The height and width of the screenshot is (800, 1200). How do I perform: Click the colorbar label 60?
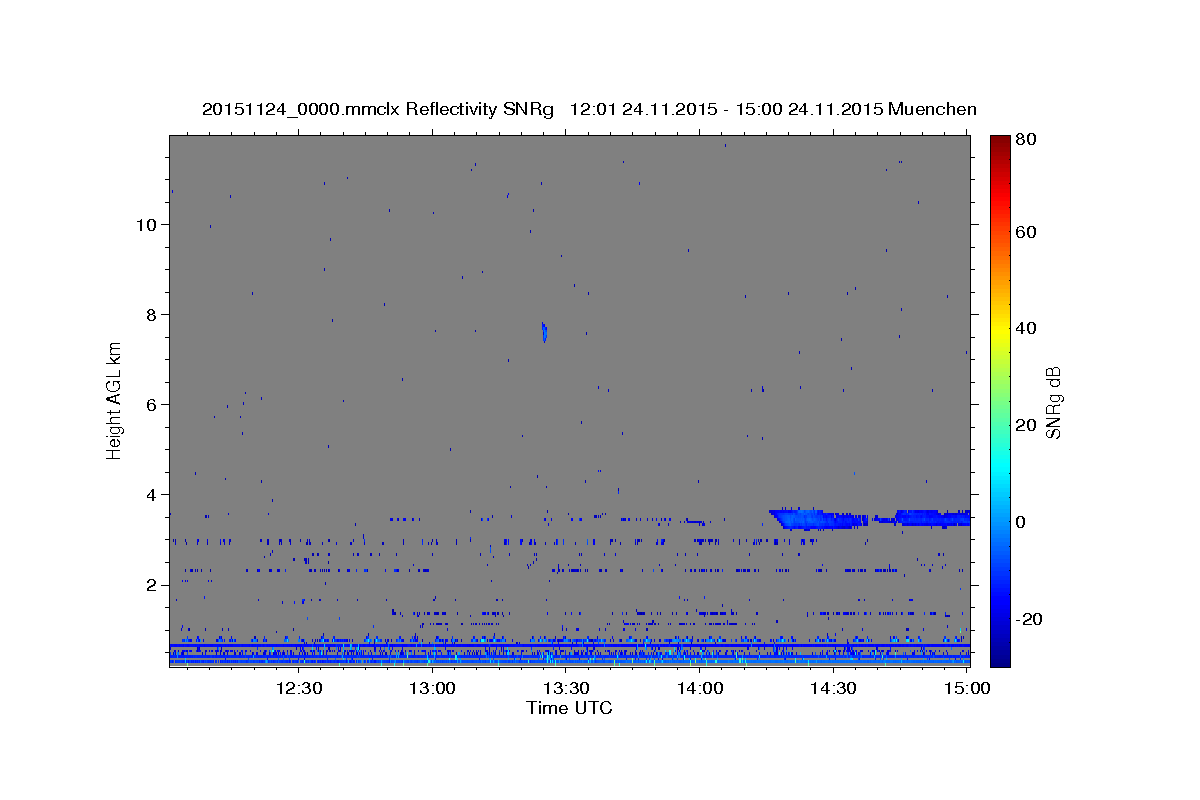tap(1027, 232)
